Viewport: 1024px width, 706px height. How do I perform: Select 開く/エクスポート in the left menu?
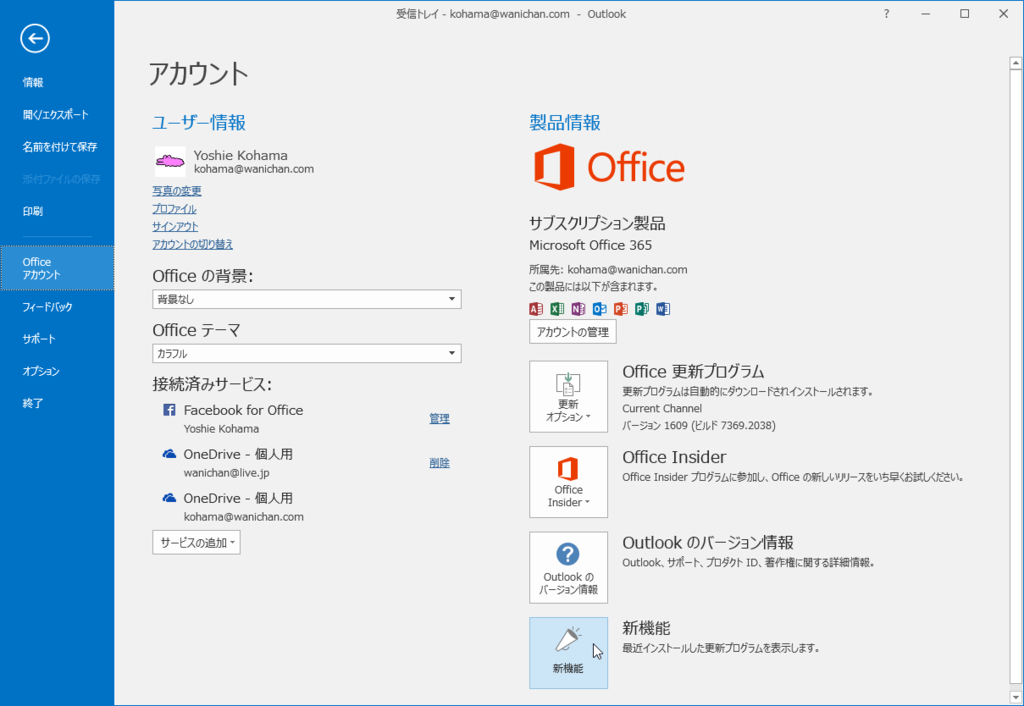57,114
